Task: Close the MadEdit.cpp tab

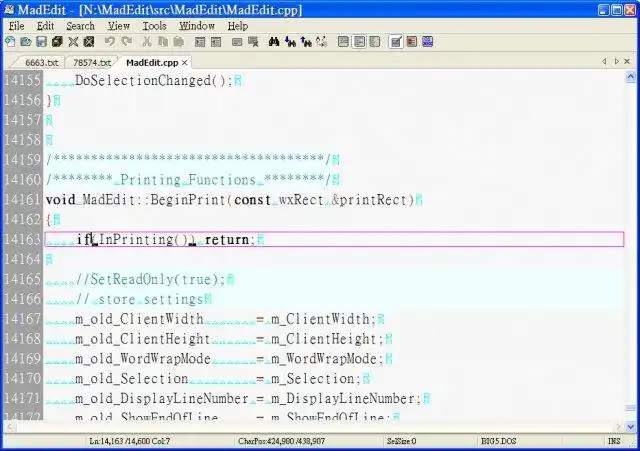Action: point(184,63)
